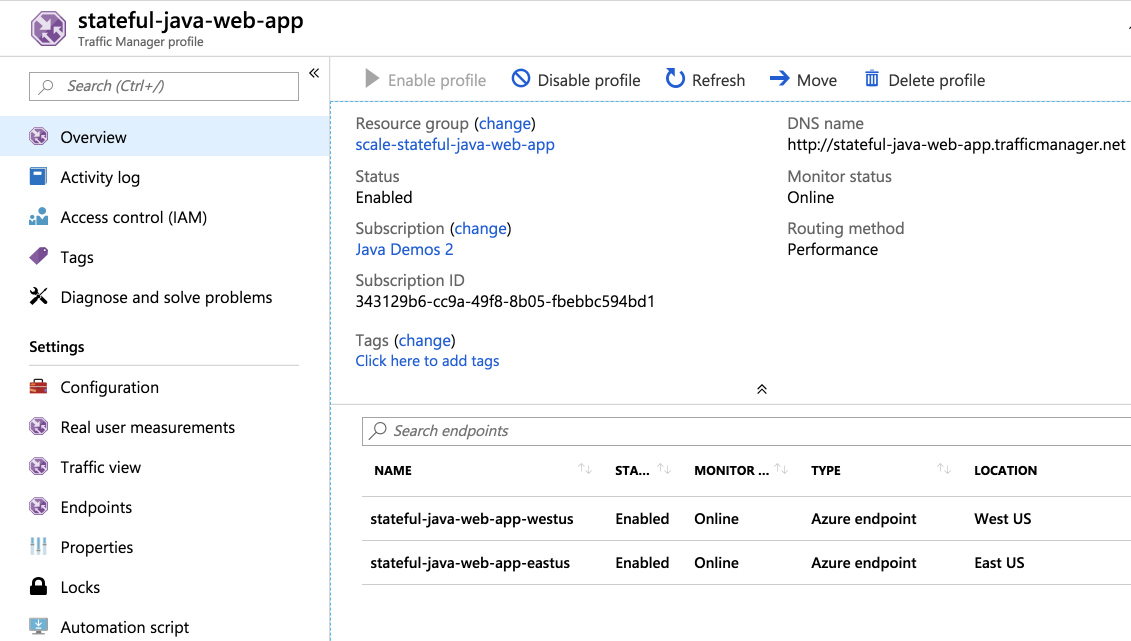Screen dimensions: 1131x641
Task: Collapse the essentials section with up chevrons
Action: [x=762, y=389]
